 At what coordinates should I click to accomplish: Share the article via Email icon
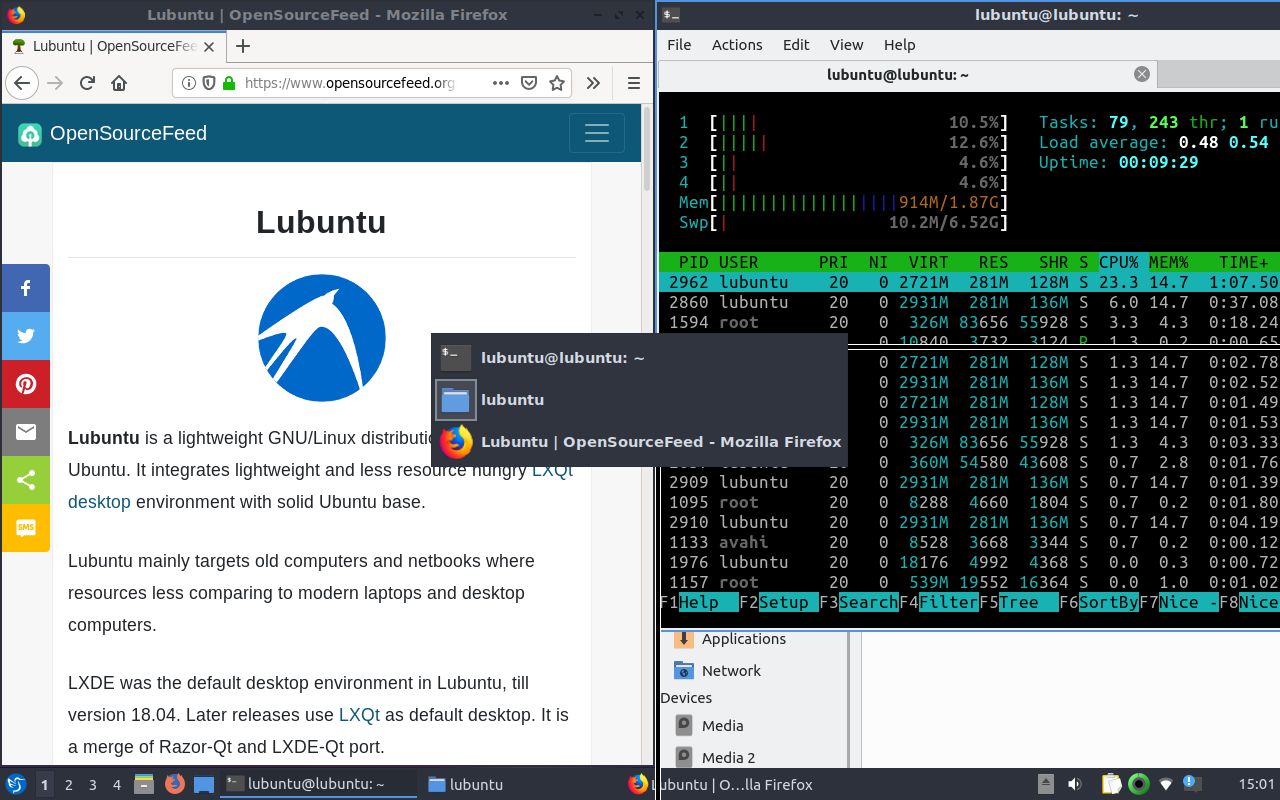click(x=25, y=432)
